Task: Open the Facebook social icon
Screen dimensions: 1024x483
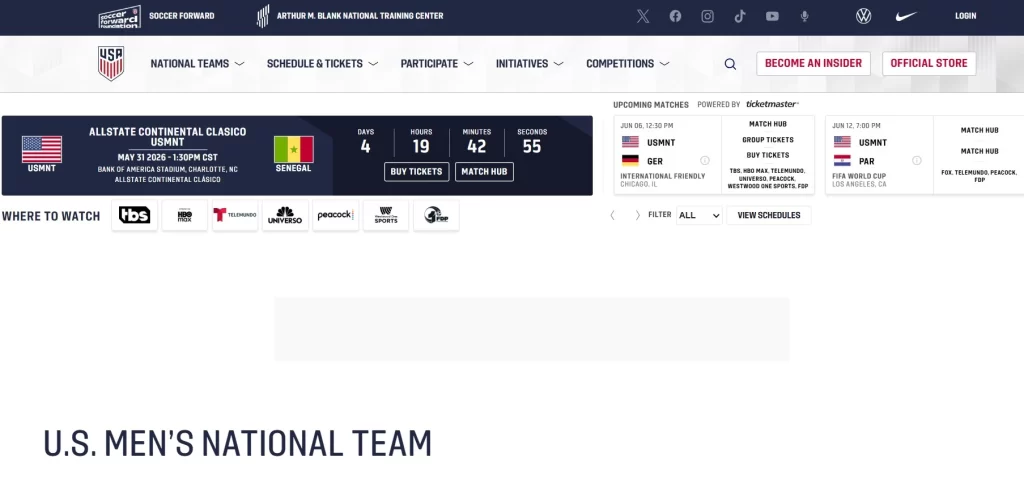Action: pos(675,16)
